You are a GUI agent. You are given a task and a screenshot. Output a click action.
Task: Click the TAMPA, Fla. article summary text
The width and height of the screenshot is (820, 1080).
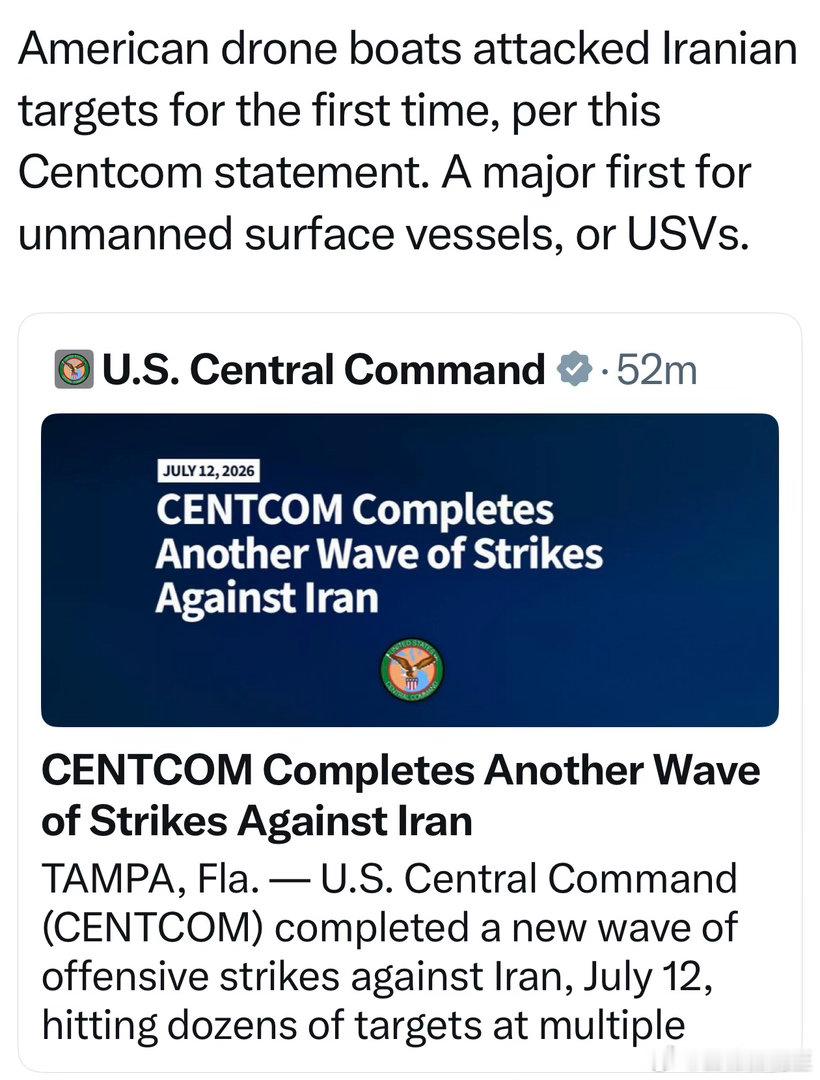click(390, 952)
